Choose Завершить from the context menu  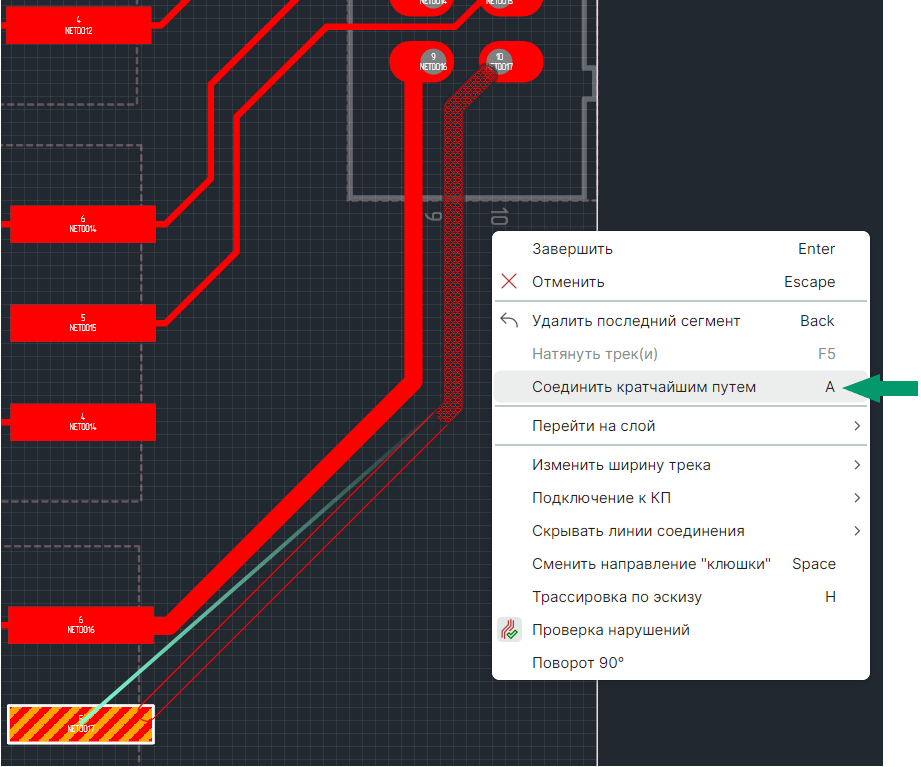[x=572, y=249]
